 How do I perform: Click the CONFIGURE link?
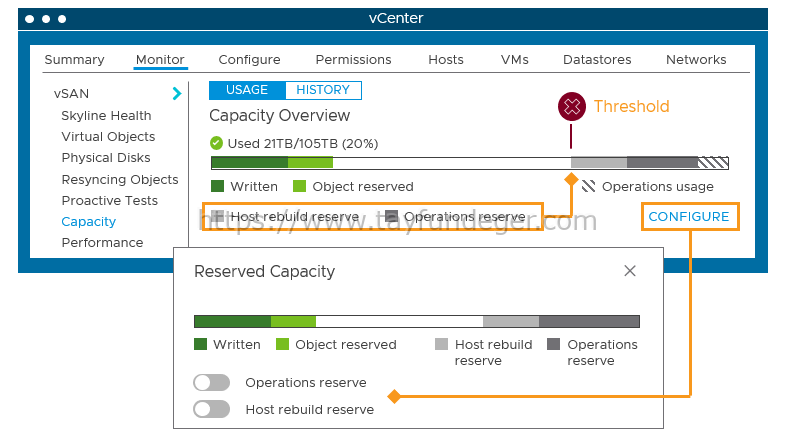tap(689, 216)
